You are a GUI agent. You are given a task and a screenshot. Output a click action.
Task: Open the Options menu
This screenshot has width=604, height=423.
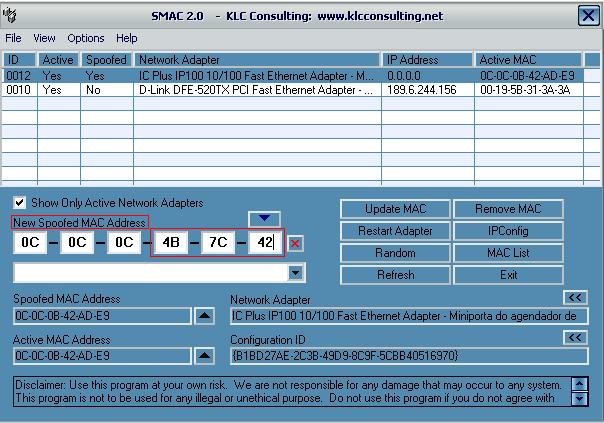[x=86, y=38]
